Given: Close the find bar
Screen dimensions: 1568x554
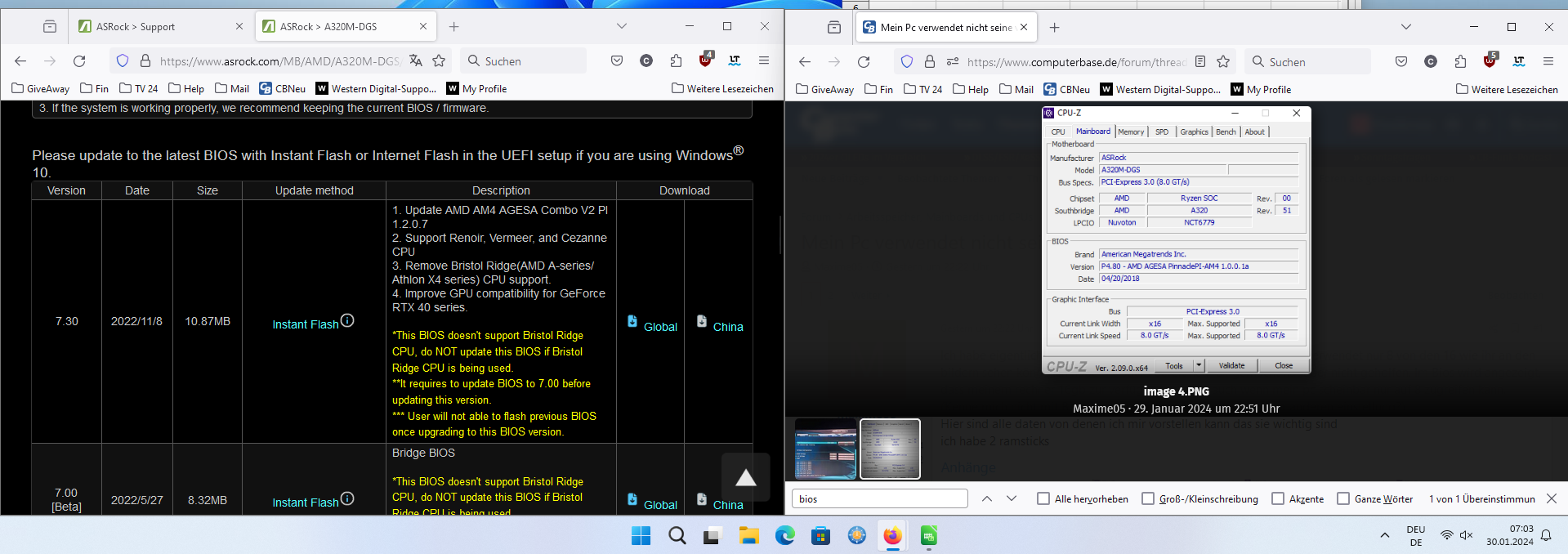Looking at the screenshot, I should 1552,498.
